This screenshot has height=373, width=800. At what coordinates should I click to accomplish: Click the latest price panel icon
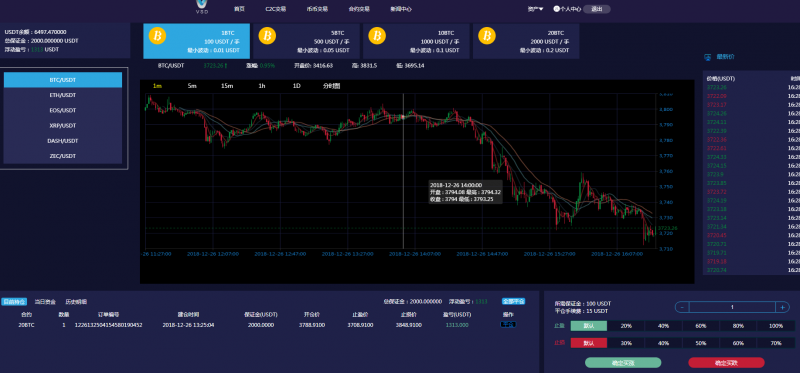708,57
